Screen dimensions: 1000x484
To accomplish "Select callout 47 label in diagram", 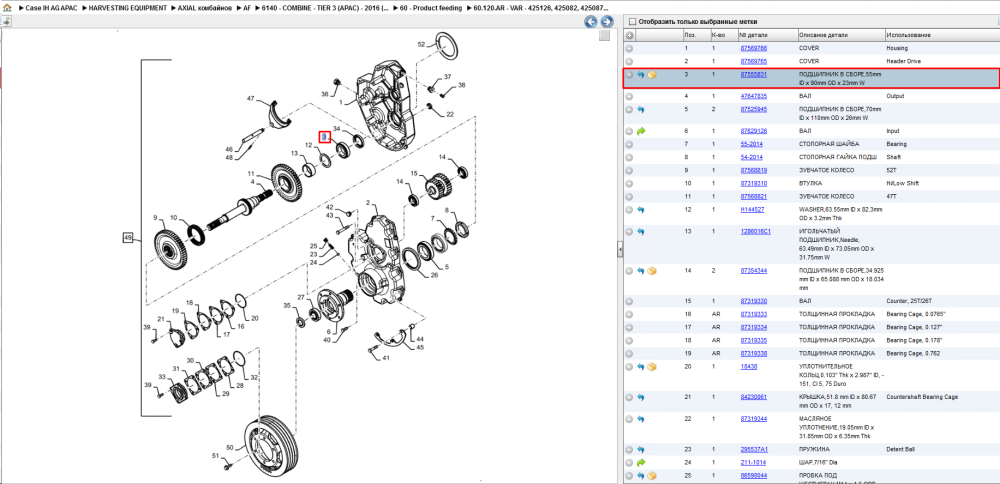I will tap(251, 99).
